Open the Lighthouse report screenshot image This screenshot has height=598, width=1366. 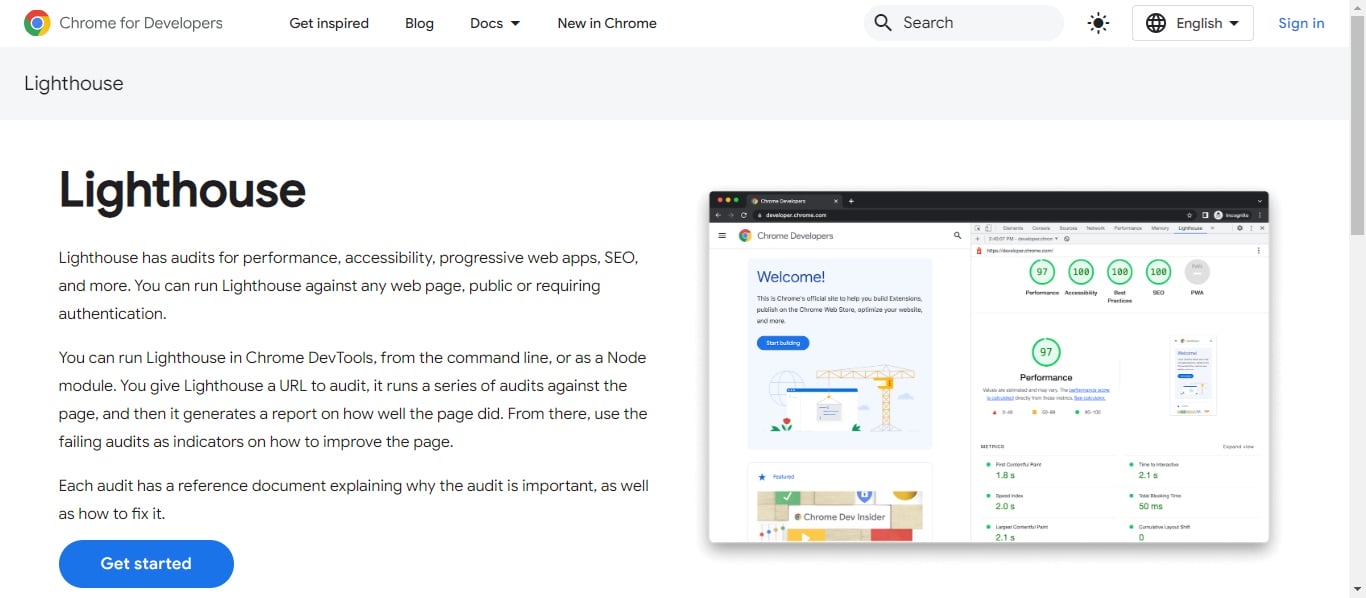(x=989, y=367)
